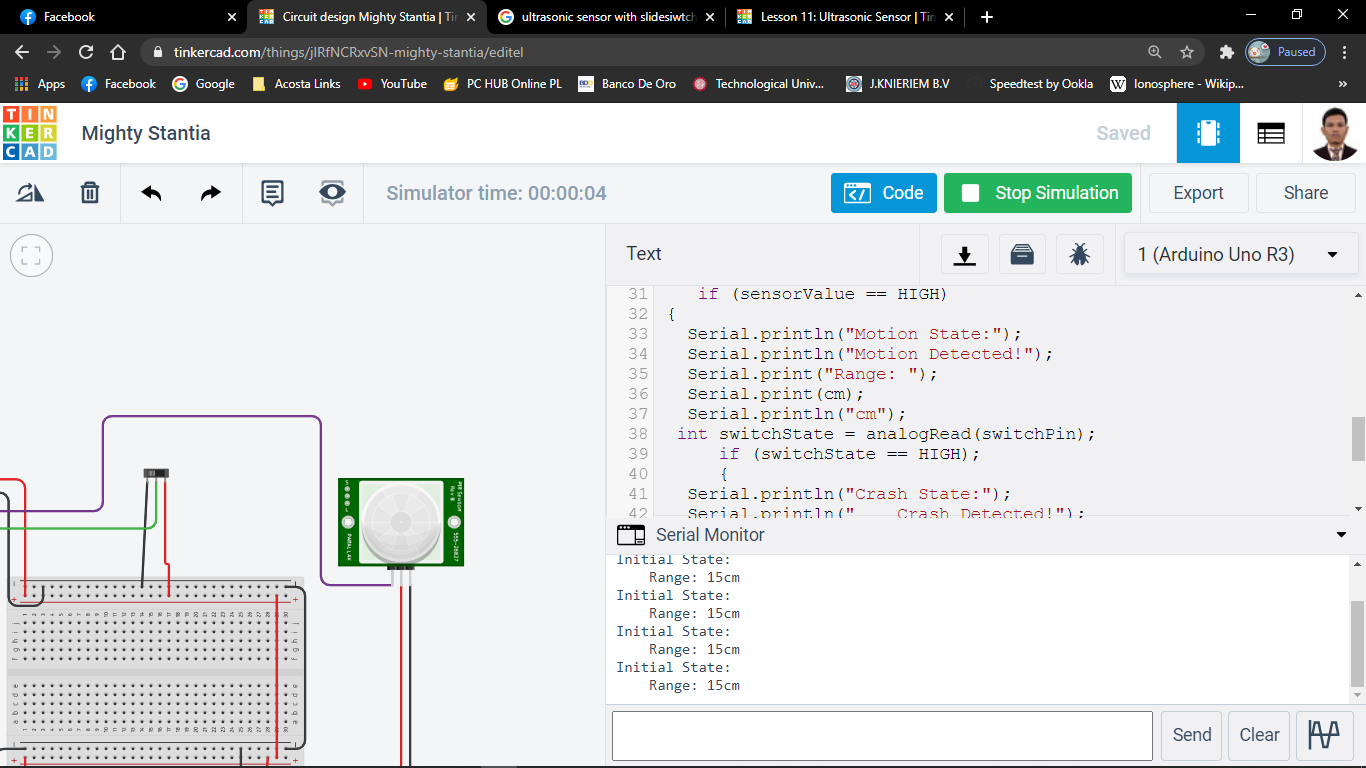Collapse the Serial Monitor panel
This screenshot has width=1366, height=768.
pos(1341,534)
